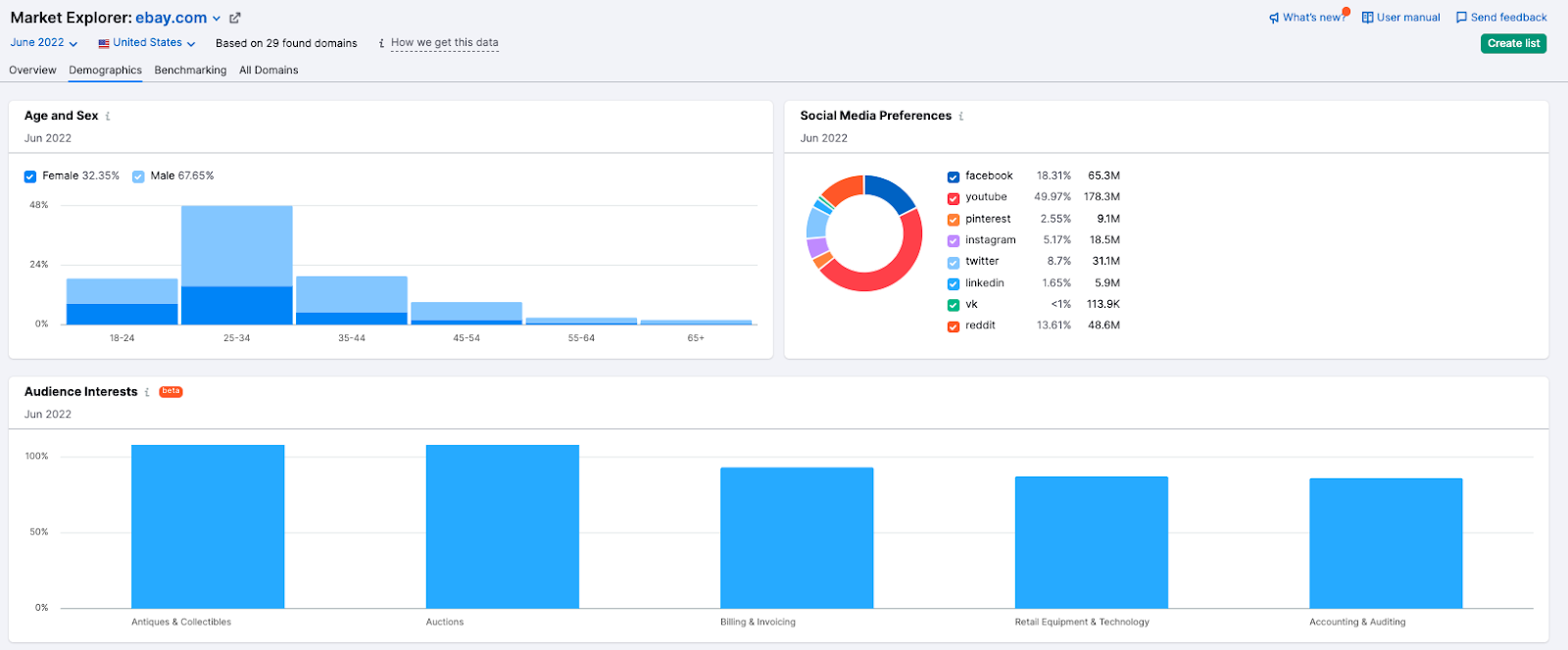Toggle the Female 32.35% checkbox

30,176
